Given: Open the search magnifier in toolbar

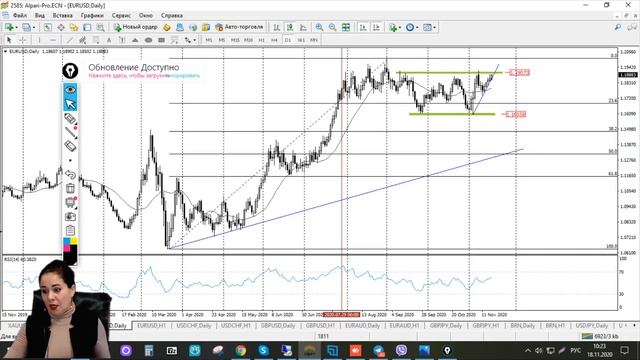Looking at the screenshot, I should point(618,27).
